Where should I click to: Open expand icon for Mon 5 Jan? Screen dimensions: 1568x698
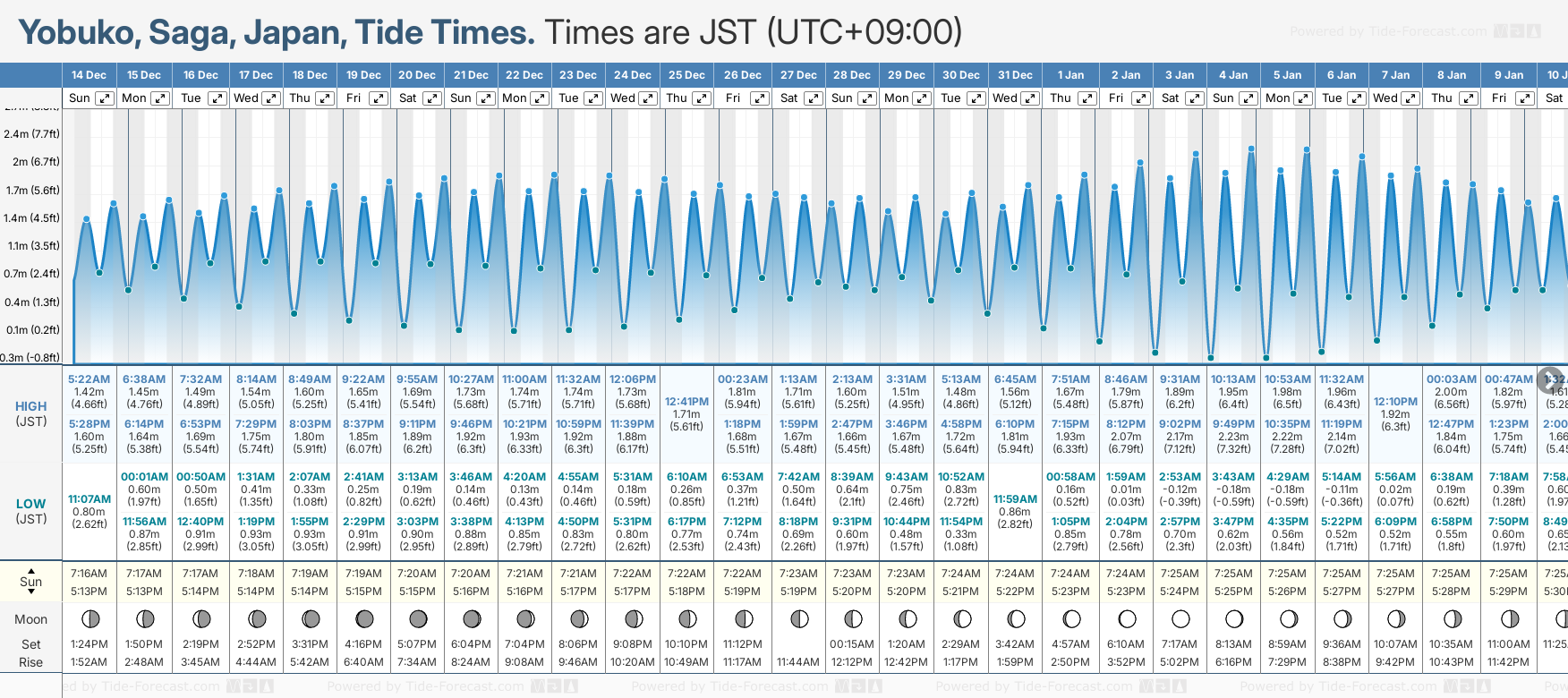tap(1303, 98)
